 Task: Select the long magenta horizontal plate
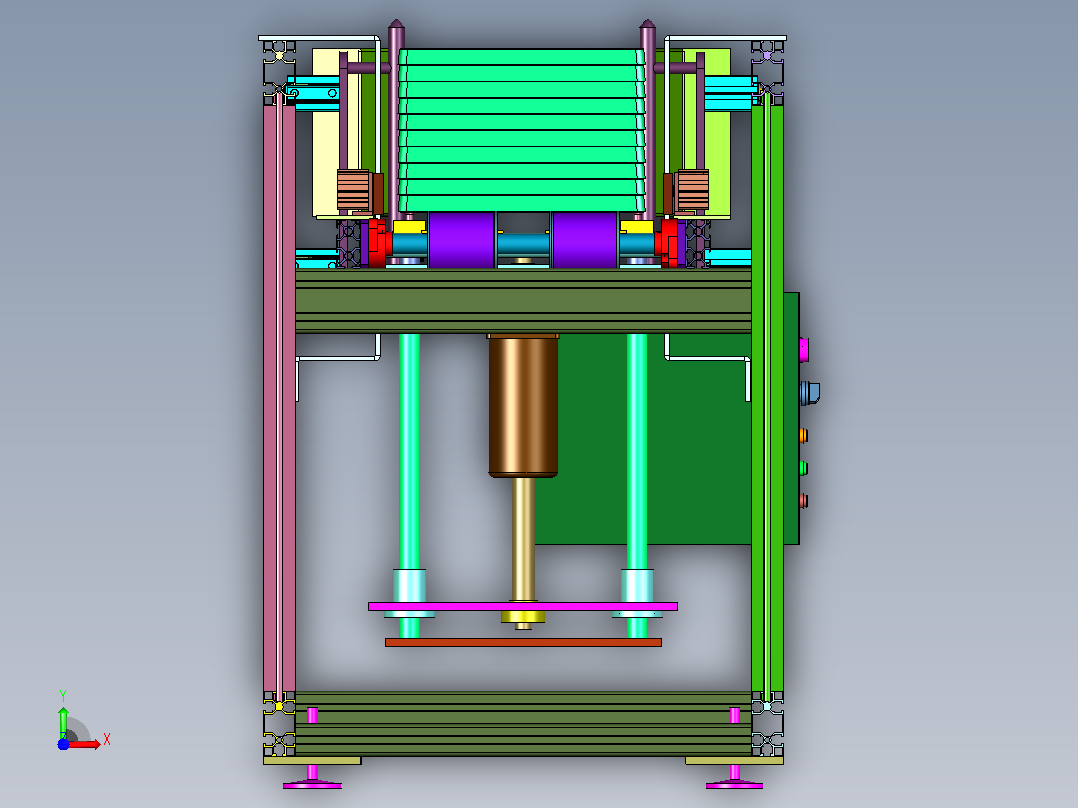point(522,607)
